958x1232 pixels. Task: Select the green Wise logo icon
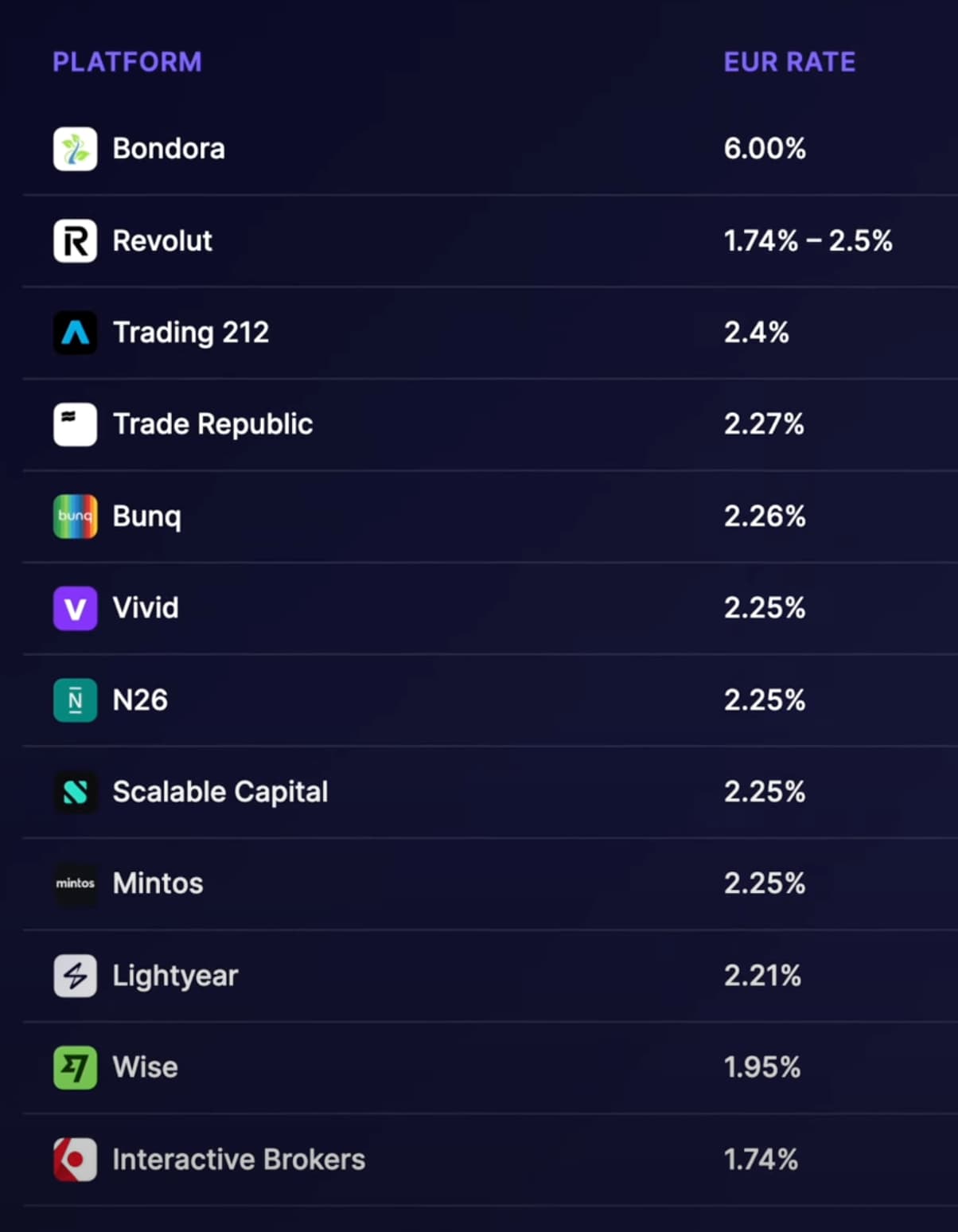point(75,1067)
